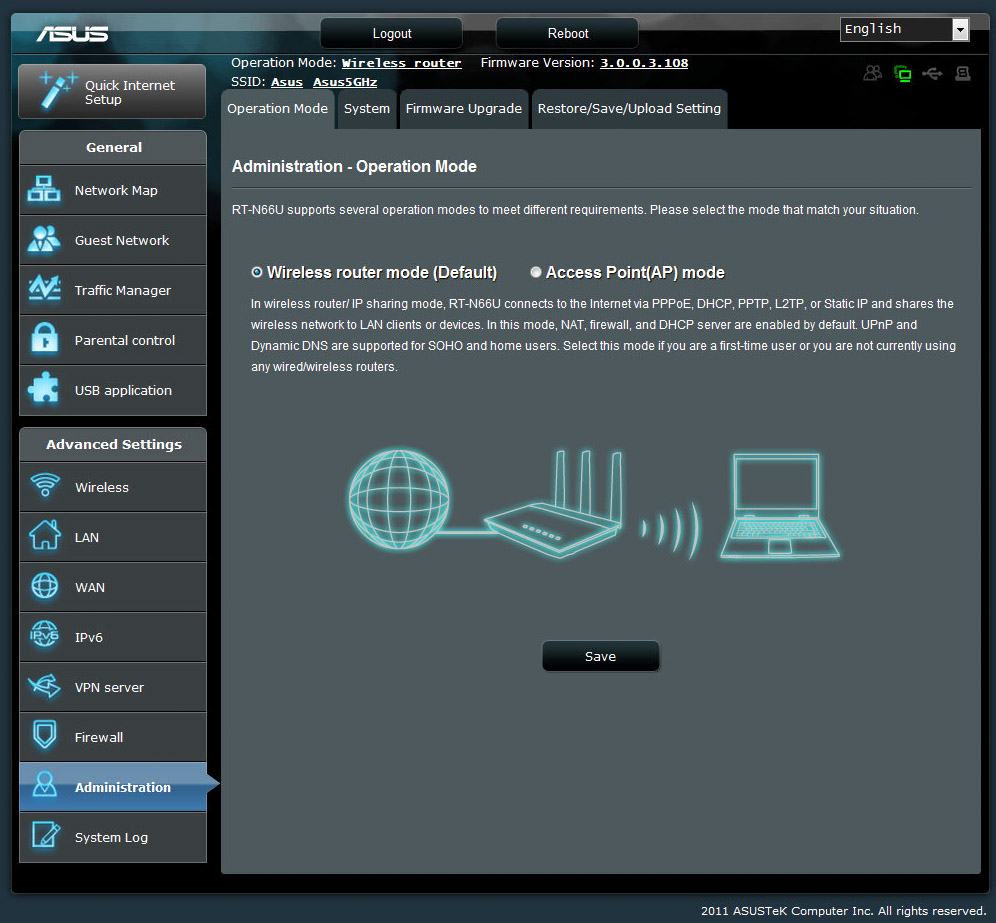Open the Parental control menu item
The height and width of the screenshot is (923, 996).
[x=113, y=340]
